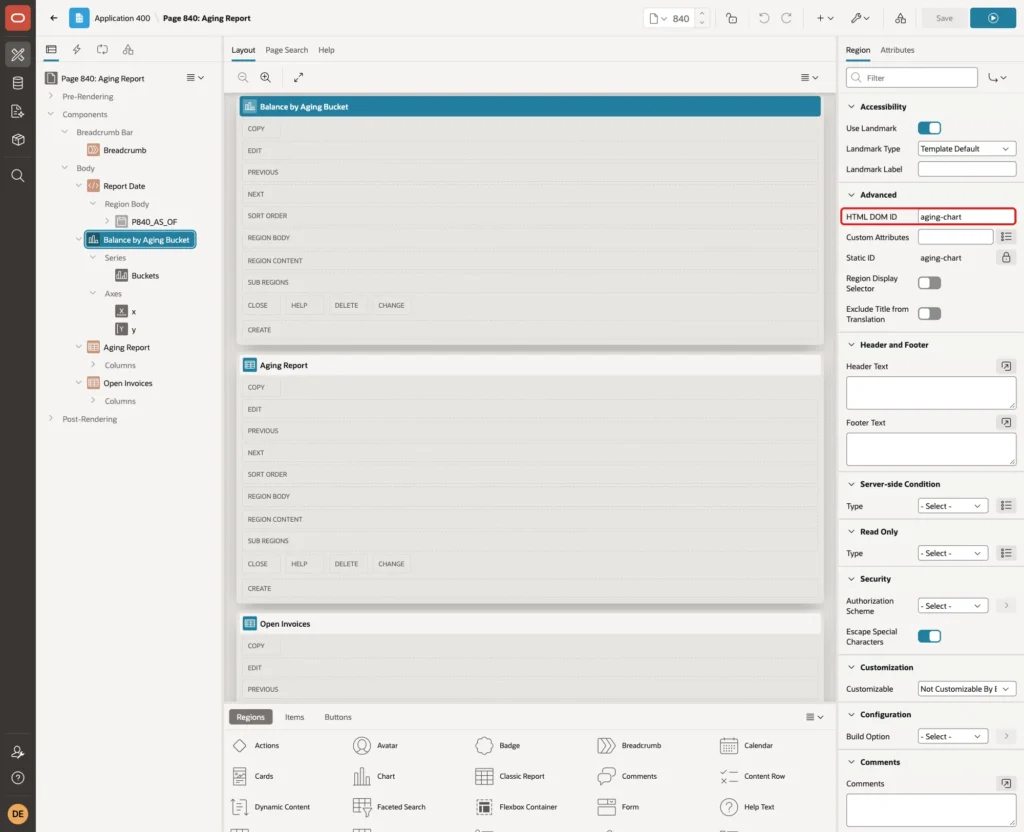Zoom in the layout view

click(266, 77)
